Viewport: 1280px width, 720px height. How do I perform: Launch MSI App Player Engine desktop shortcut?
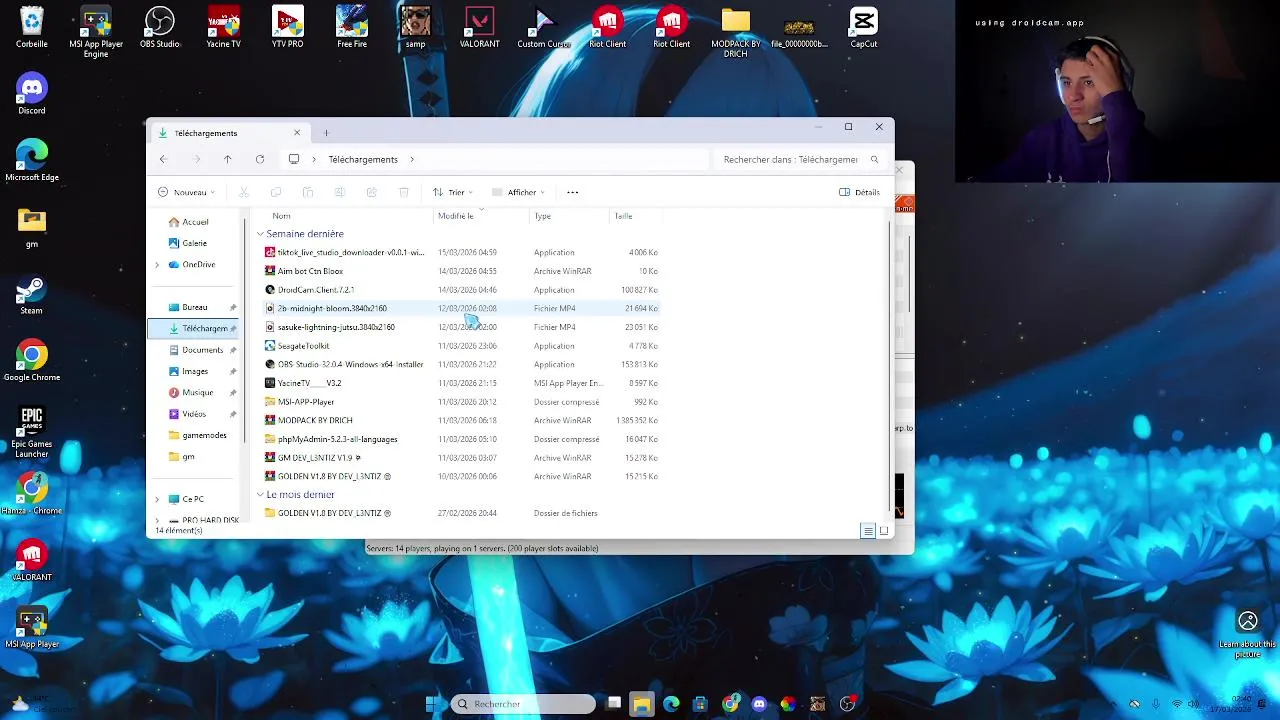(x=96, y=33)
